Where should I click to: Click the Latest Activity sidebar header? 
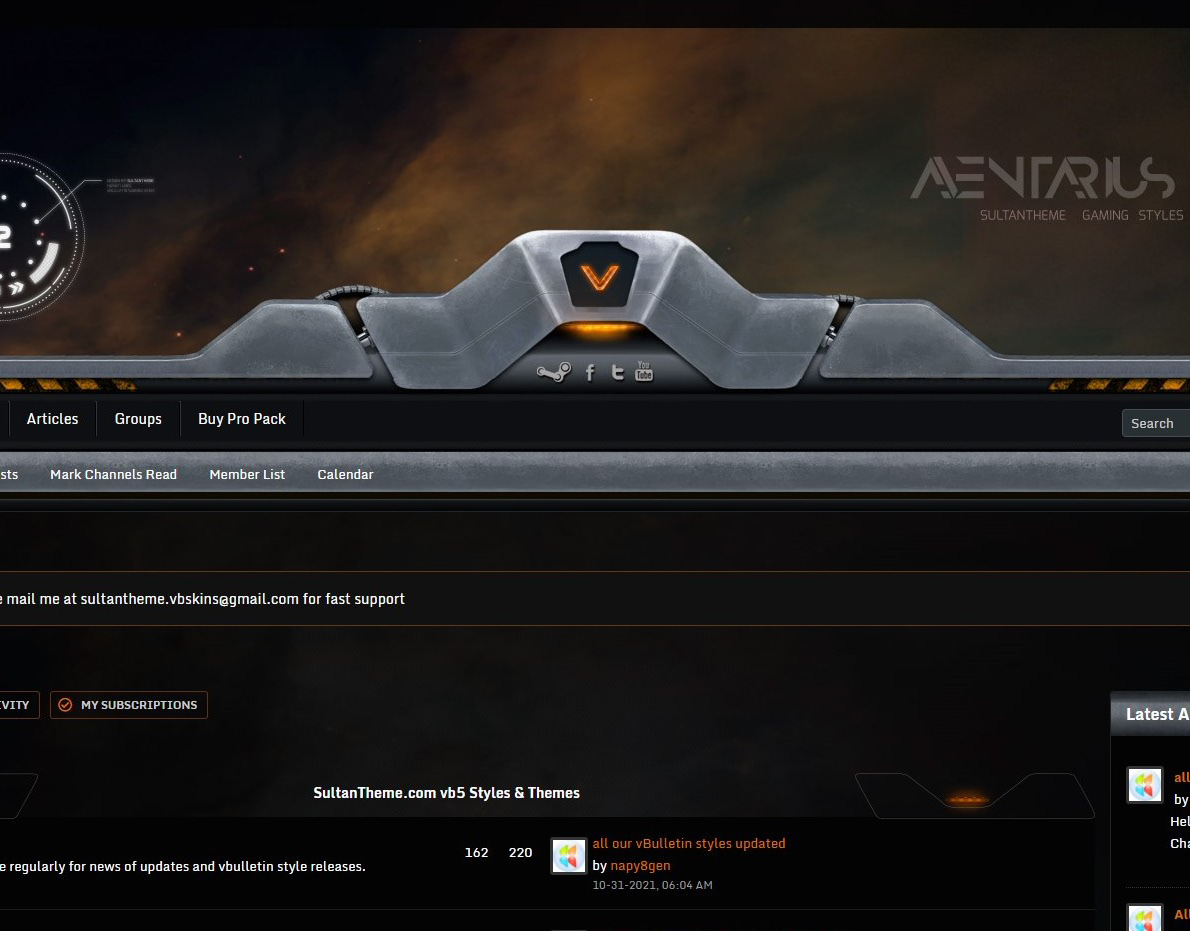(x=1151, y=714)
